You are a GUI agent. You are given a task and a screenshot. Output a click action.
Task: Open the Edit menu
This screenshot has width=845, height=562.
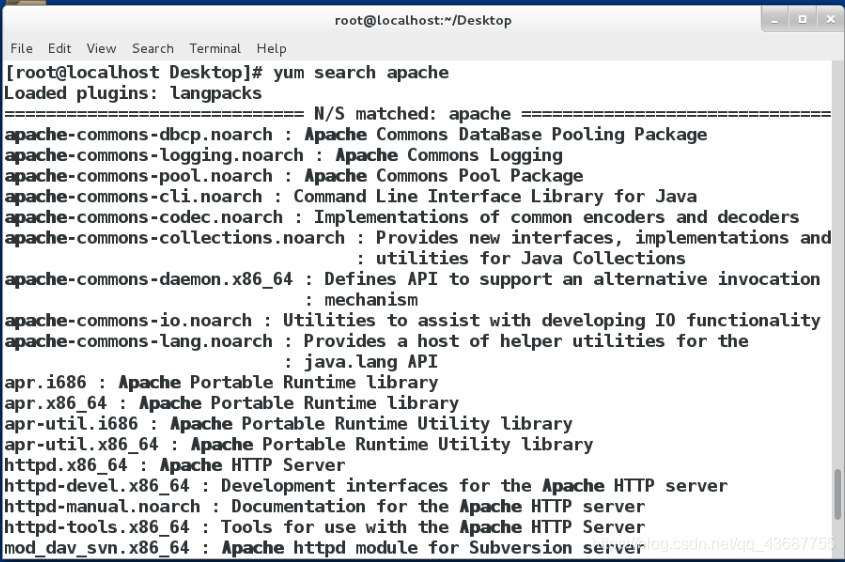pyautogui.click(x=59, y=48)
